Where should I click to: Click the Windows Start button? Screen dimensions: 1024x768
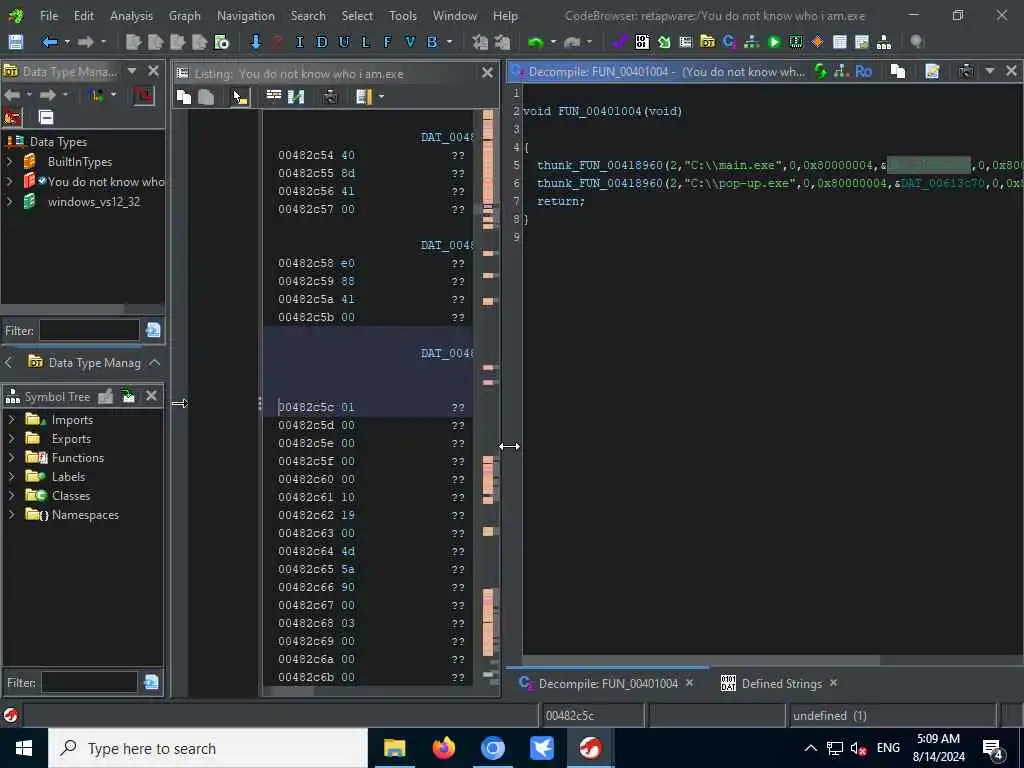[x=24, y=748]
